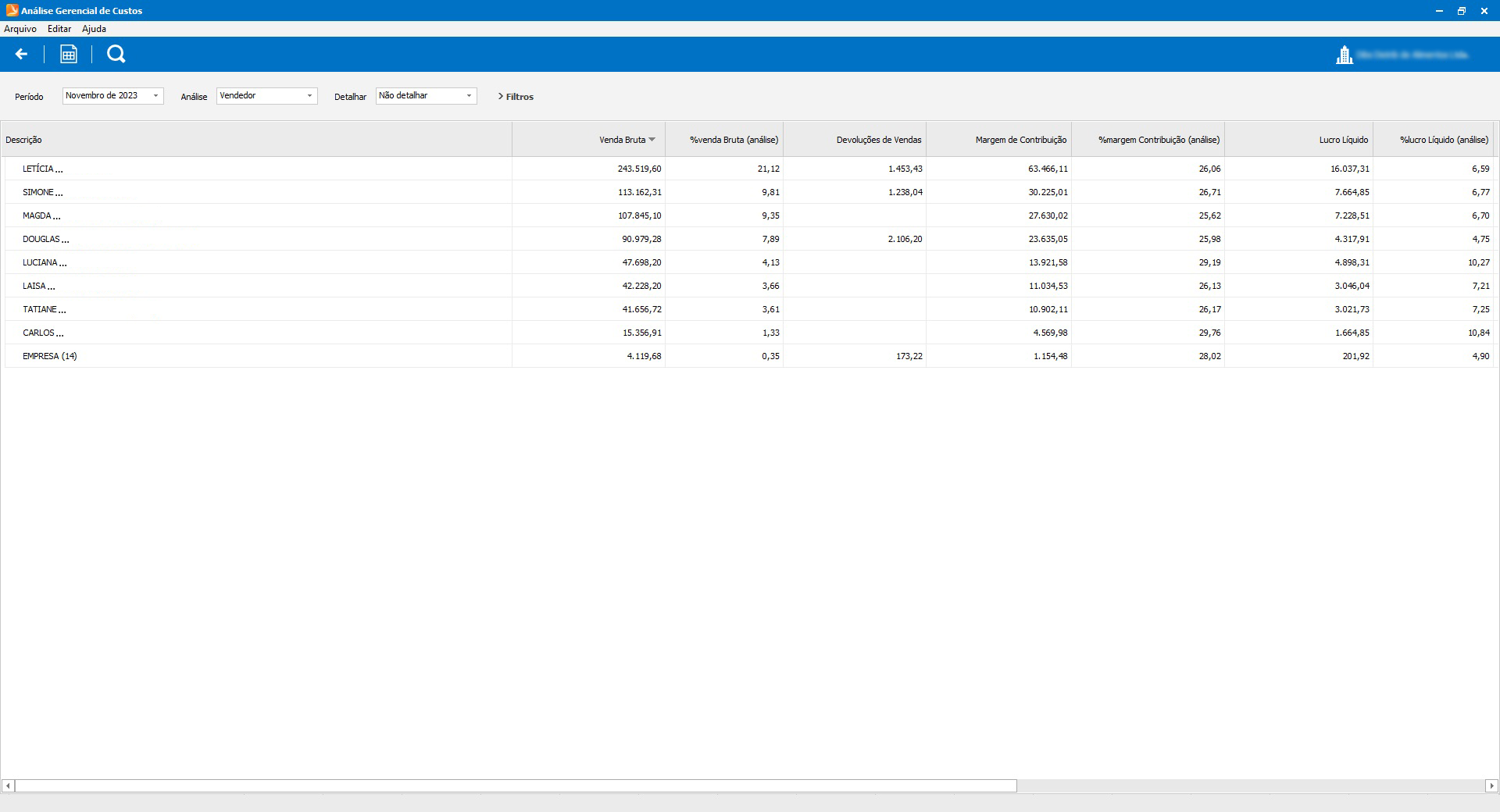This screenshot has height=812, width=1500.
Task: Click the Margem de Contribuição value 63.466,11
Action: pyautogui.click(x=1048, y=169)
